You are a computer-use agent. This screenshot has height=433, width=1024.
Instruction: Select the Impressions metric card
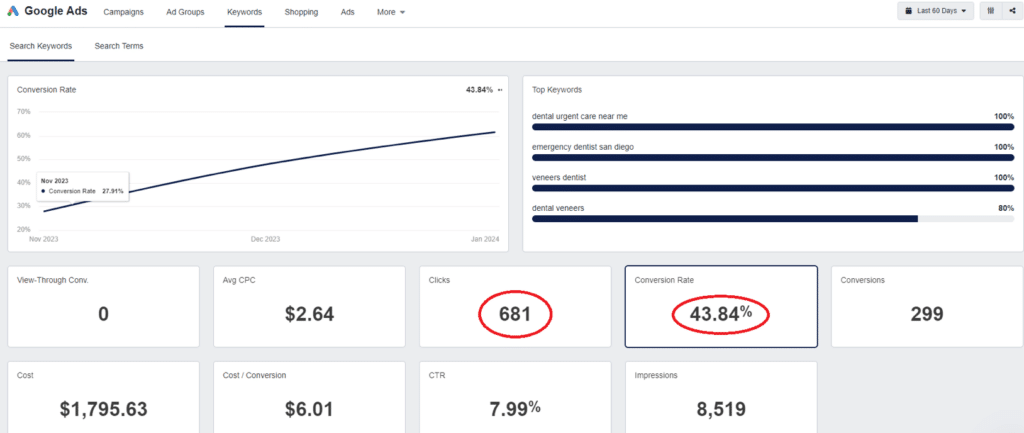(x=721, y=398)
